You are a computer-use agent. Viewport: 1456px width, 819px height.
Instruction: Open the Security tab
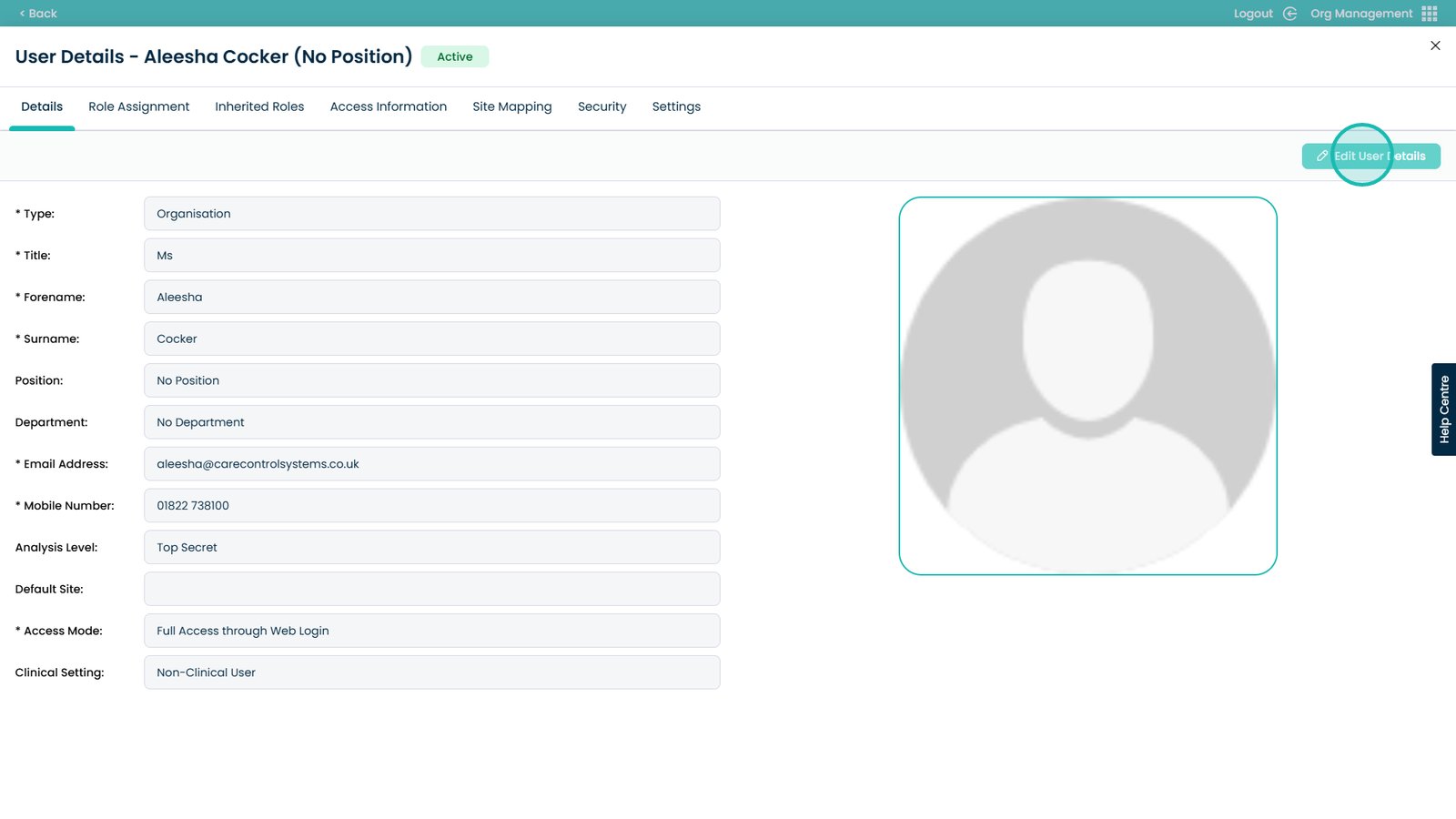tap(602, 106)
